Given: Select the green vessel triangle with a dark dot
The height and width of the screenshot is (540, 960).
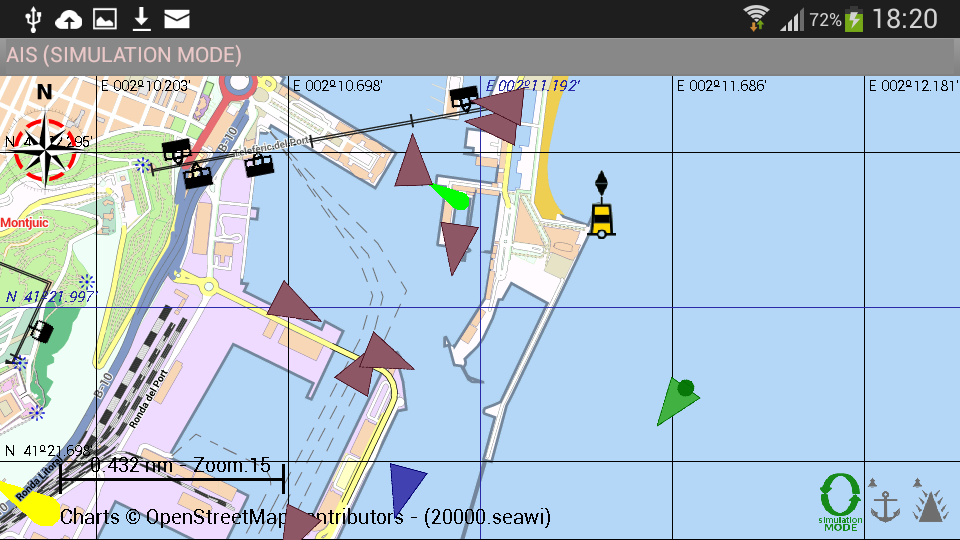Looking at the screenshot, I should coord(677,402).
